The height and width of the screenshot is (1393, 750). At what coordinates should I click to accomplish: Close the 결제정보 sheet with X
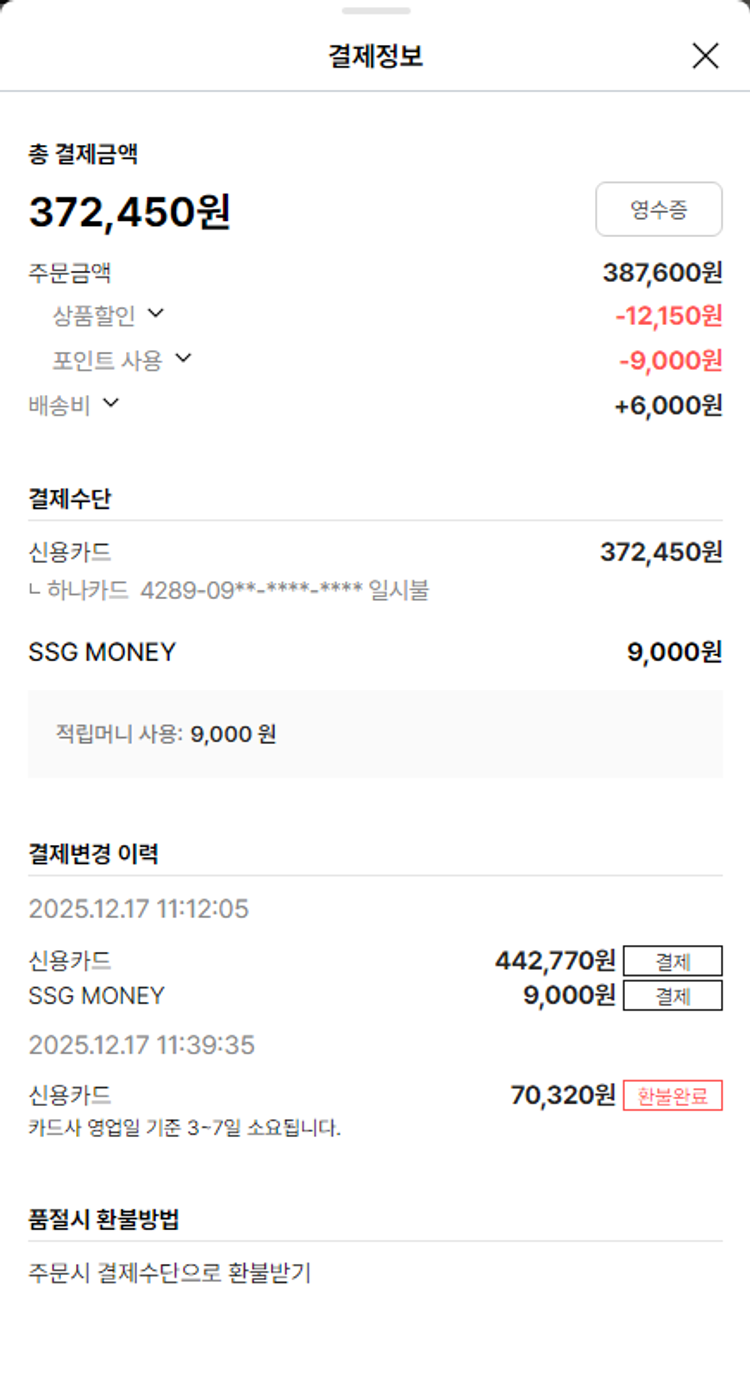coord(705,56)
